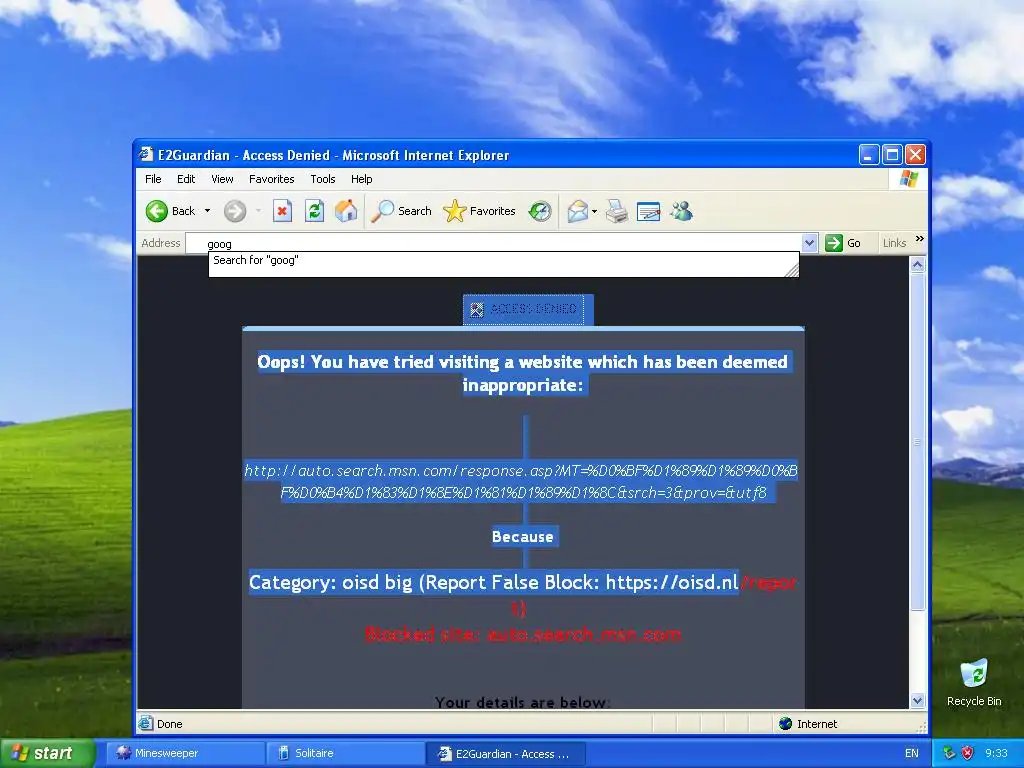Click the scrollbar down arrow

(918, 701)
